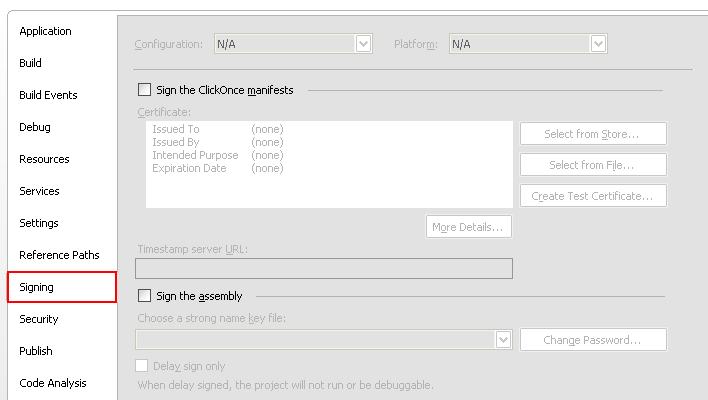Open the strong name key file dropdown
The height and width of the screenshot is (400, 708).
point(324,340)
